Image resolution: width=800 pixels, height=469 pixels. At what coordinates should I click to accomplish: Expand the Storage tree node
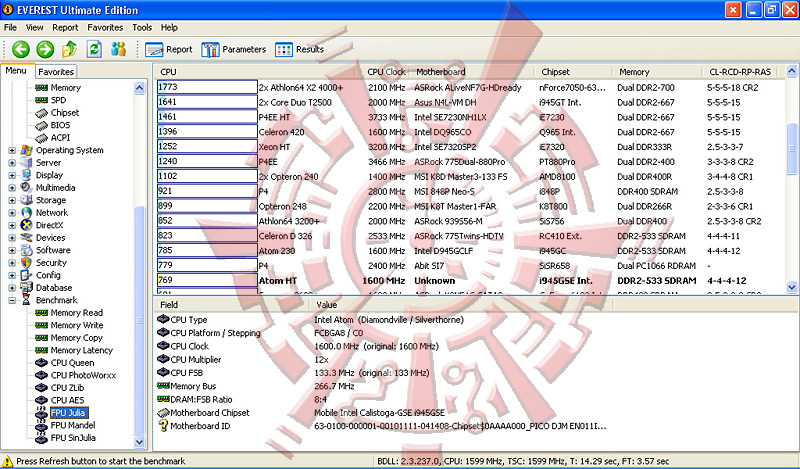click(x=12, y=201)
